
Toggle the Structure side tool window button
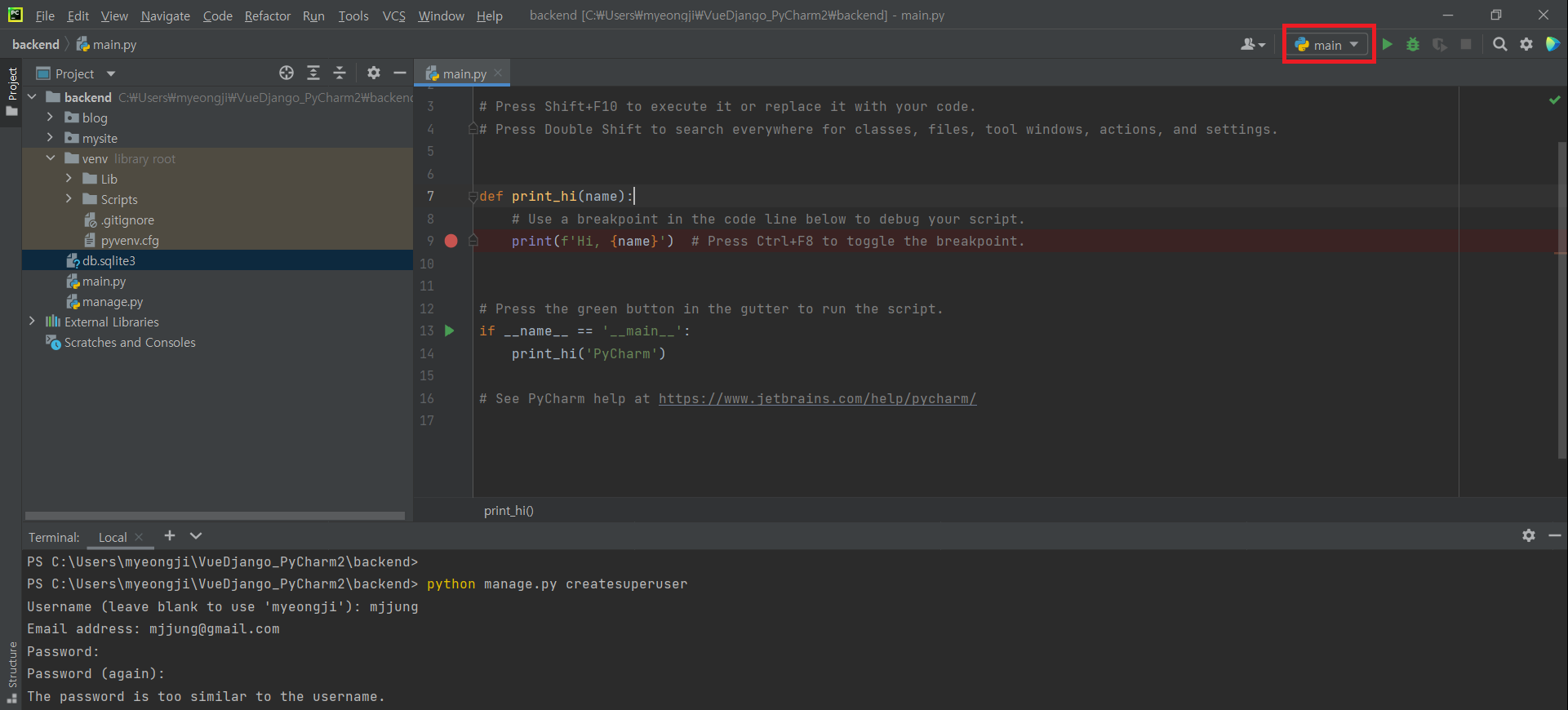11,672
